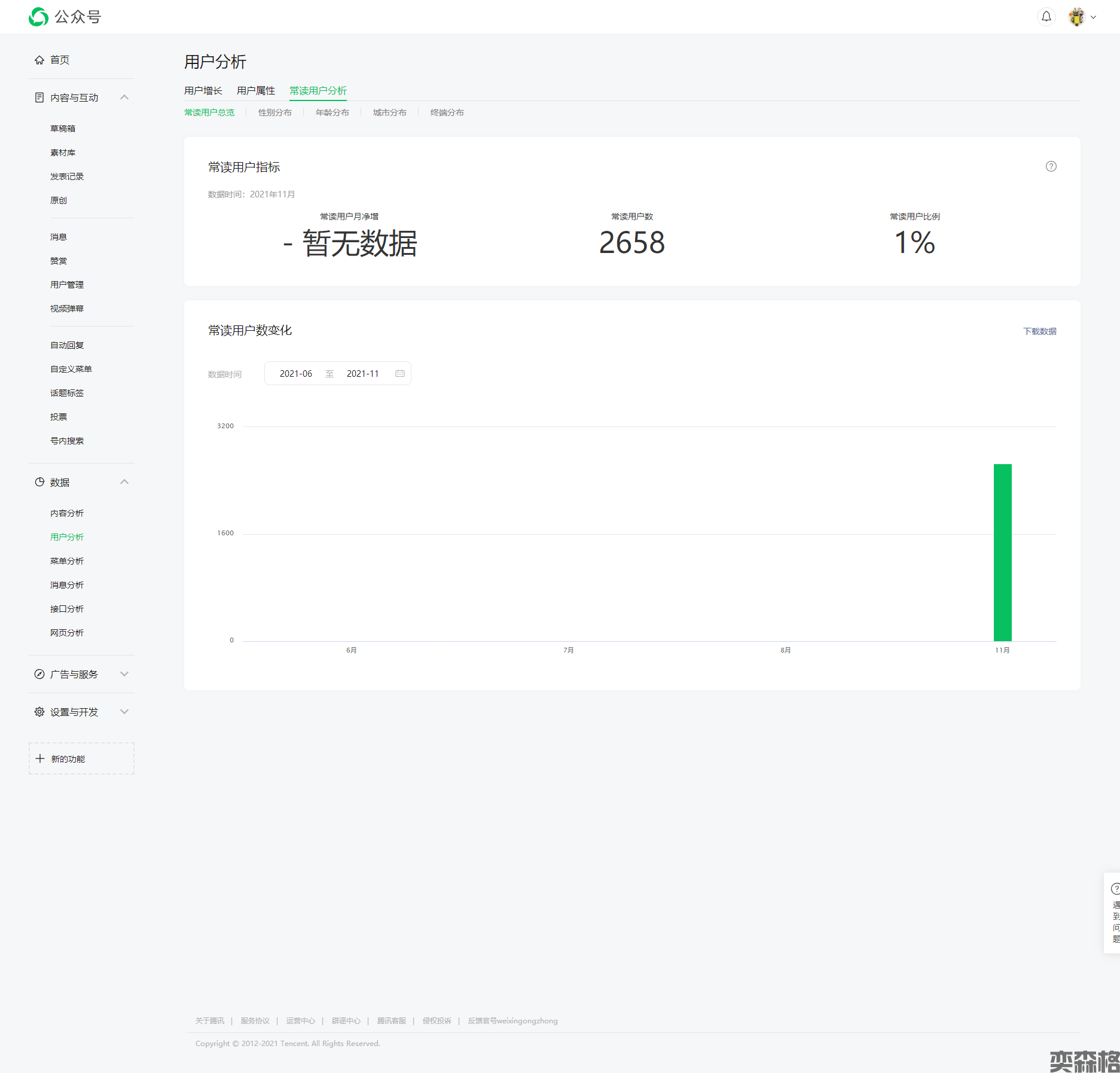Open the floating 遇到问题 help widget
Image resolution: width=1120 pixels, height=1073 pixels.
tap(1114, 913)
